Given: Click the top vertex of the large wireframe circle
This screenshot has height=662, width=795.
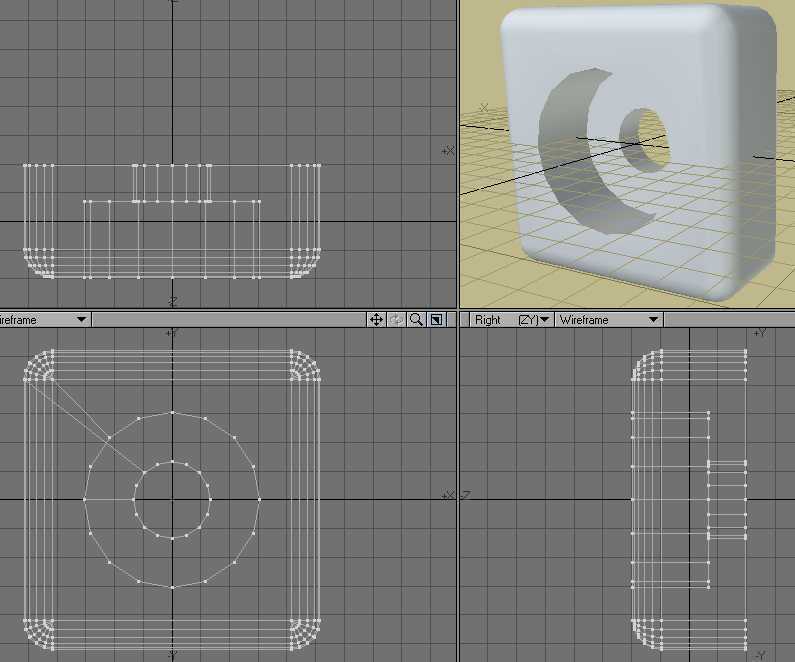Looking at the screenshot, I should coord(172,412).
